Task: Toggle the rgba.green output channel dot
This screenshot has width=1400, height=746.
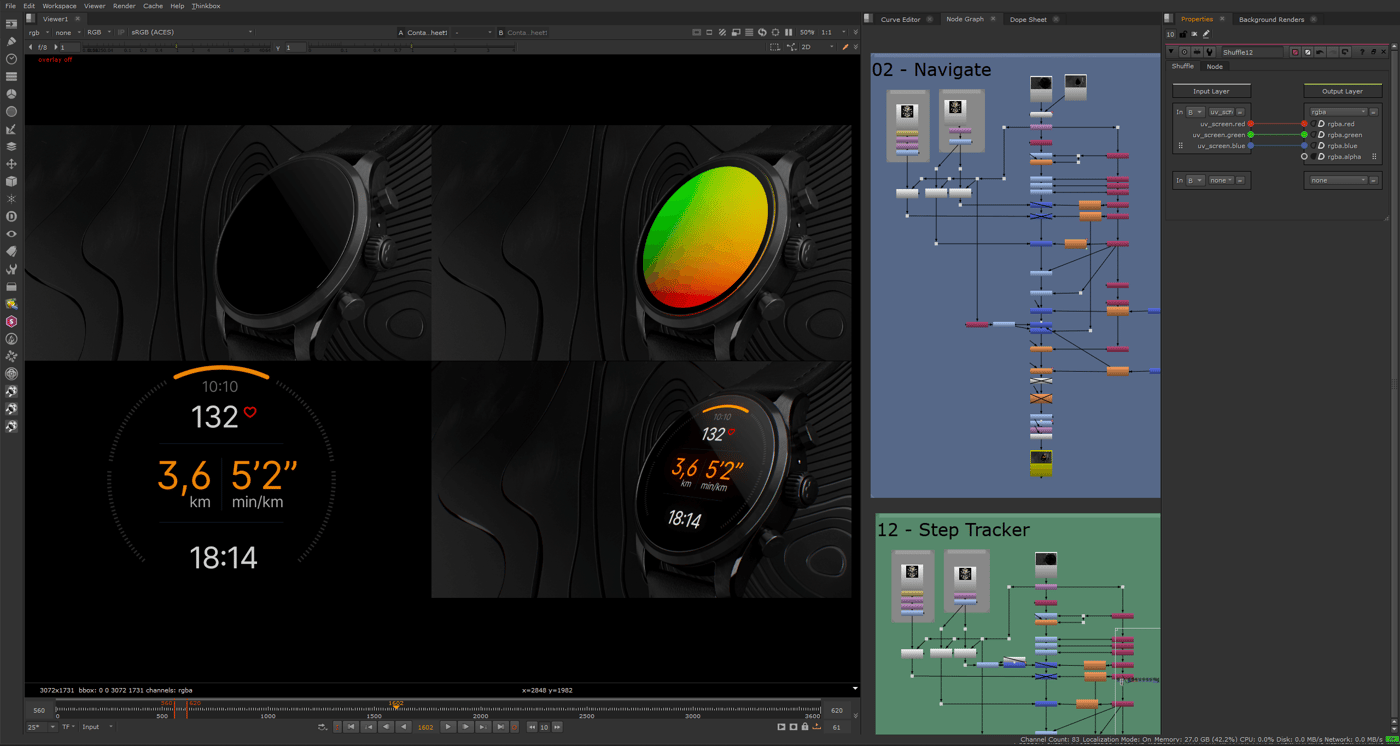Action: 1304,135
